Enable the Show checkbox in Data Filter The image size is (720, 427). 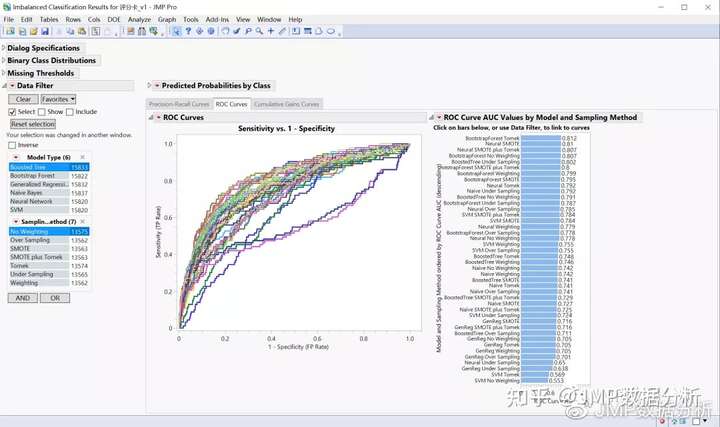(x=45, y=112)
